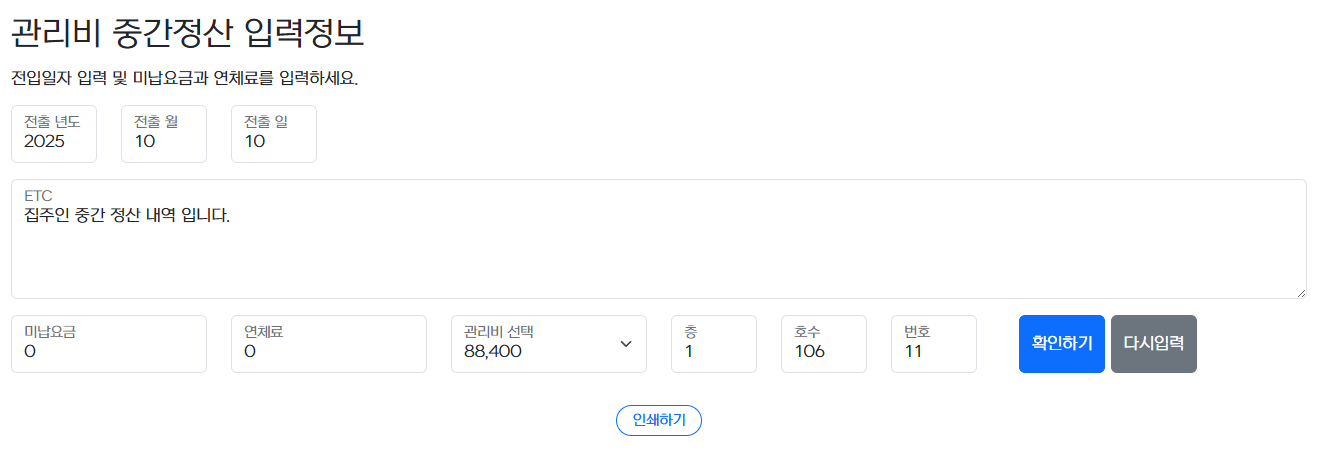
Task: Click the chevron arrow in 관리비 선택
Action: 626,344
